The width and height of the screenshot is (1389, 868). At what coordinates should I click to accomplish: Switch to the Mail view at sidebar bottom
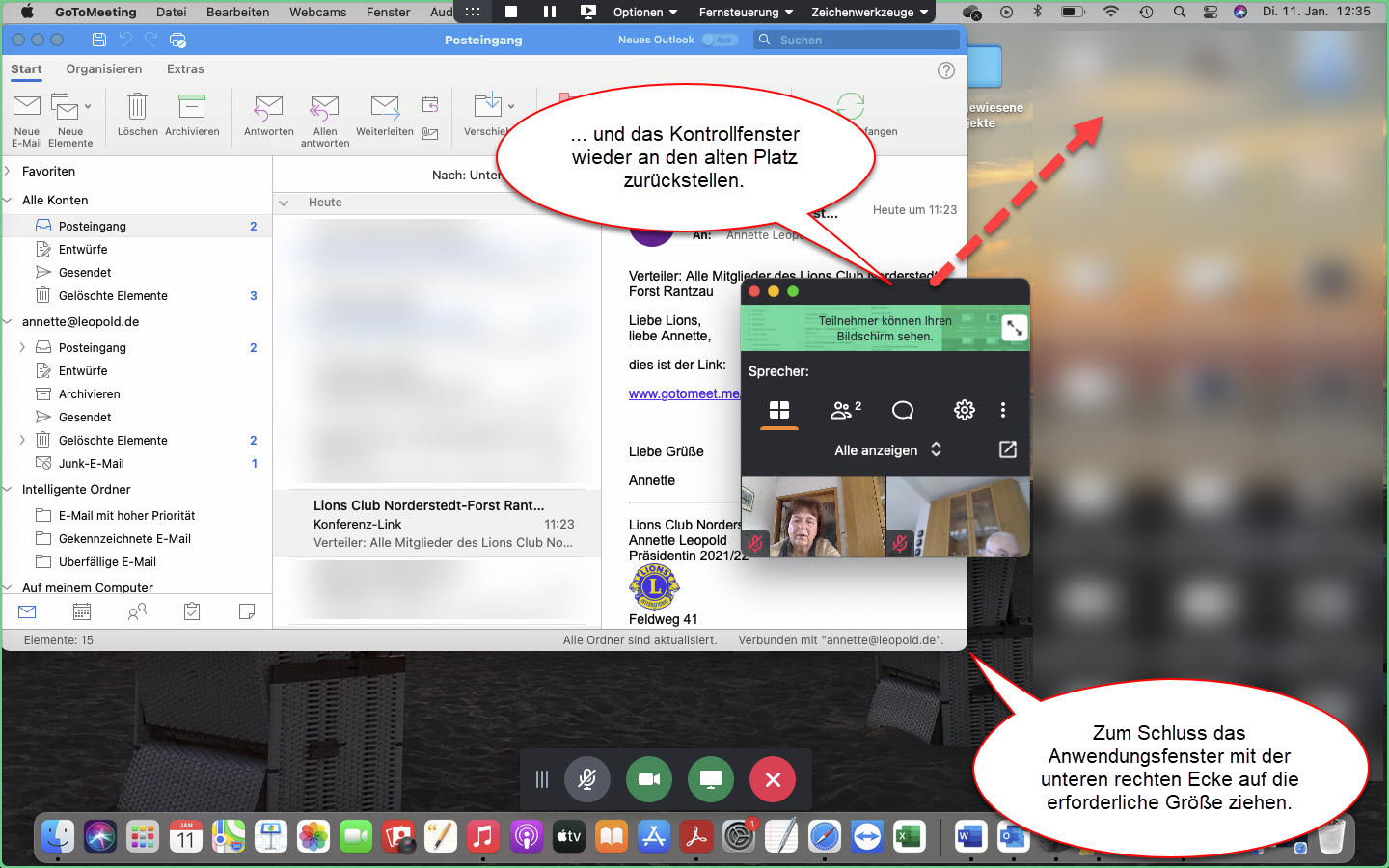pos(27,611)
